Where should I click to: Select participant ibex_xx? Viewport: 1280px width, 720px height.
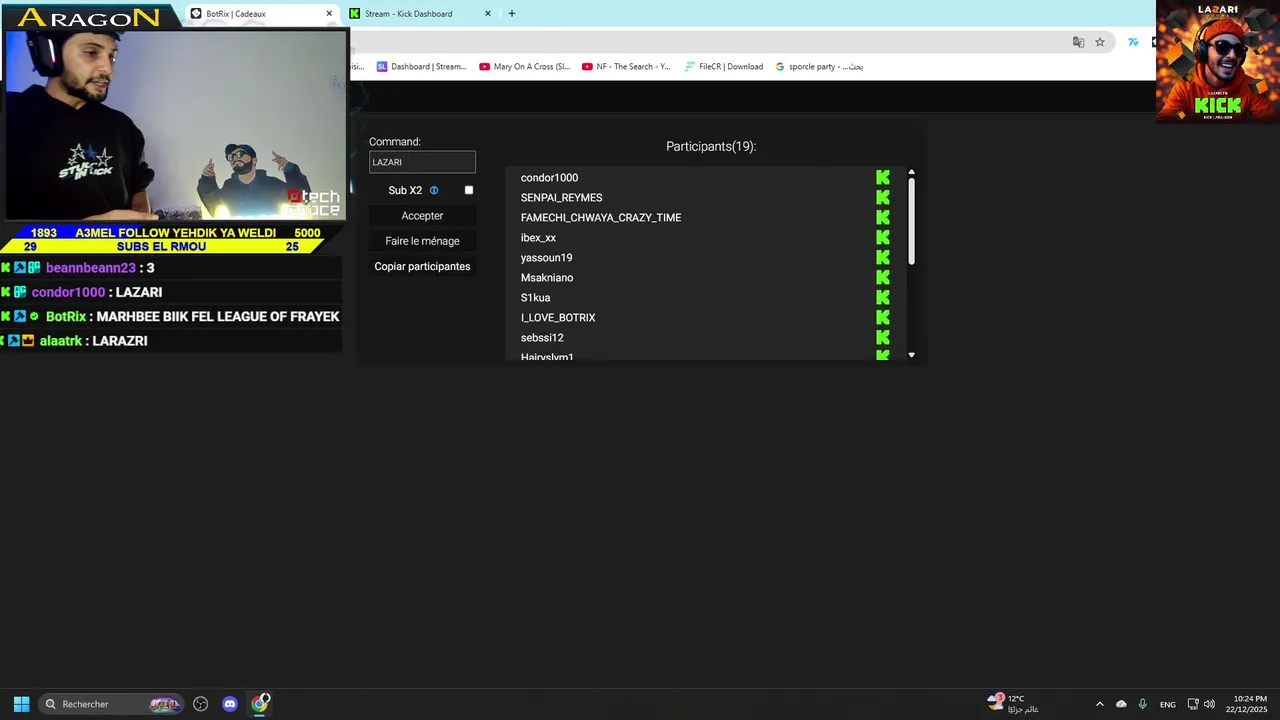538,238
